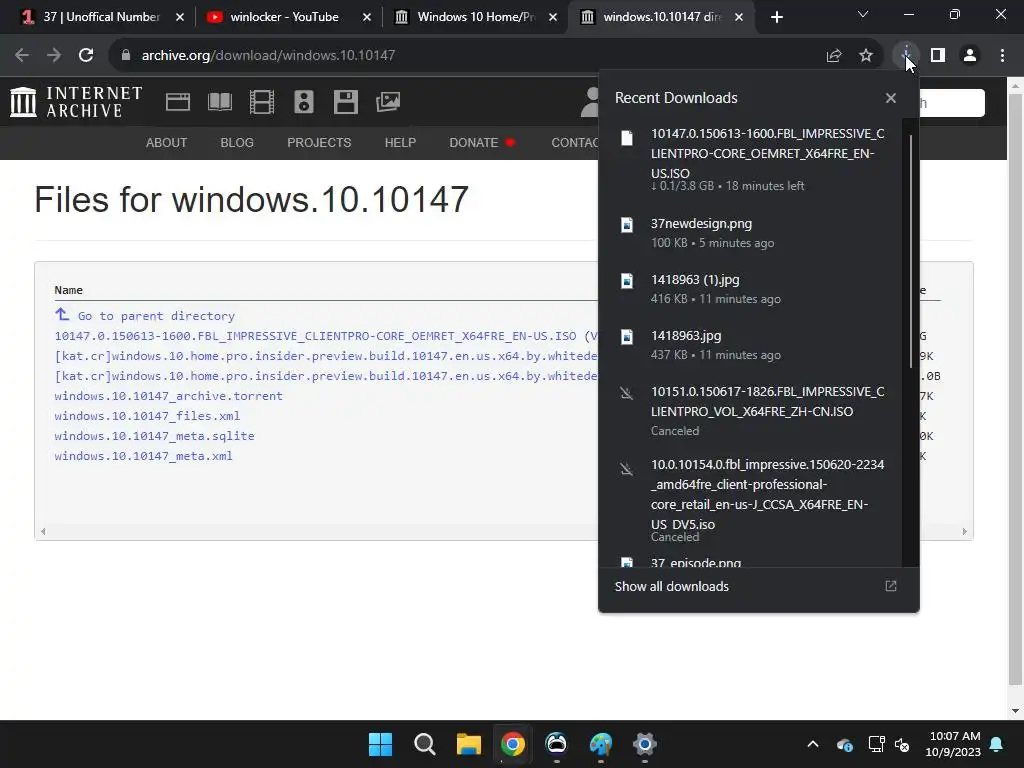Open windows.10.10147_meta.sqlite link
The height and width of the screenshot is (768, 1024).
point(155,436)
